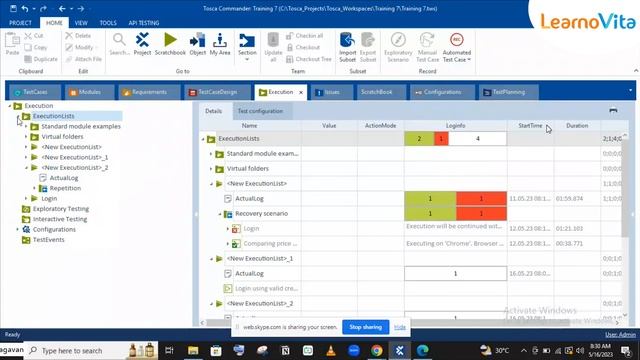640x360 pixels.
Task: Expand Virtual folders in left tree
Action: coord(27,137)
